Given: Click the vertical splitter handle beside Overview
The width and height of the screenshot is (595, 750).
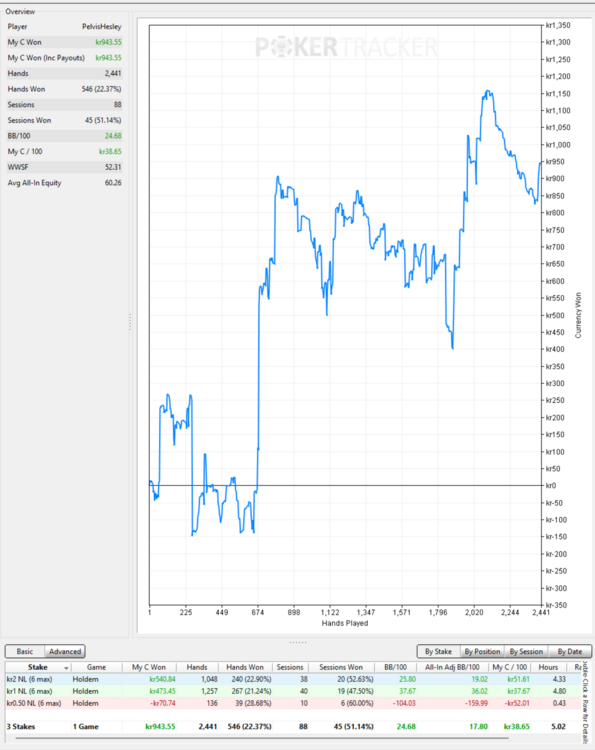Looking at the screenshot, I should click(x=130, y=322).
